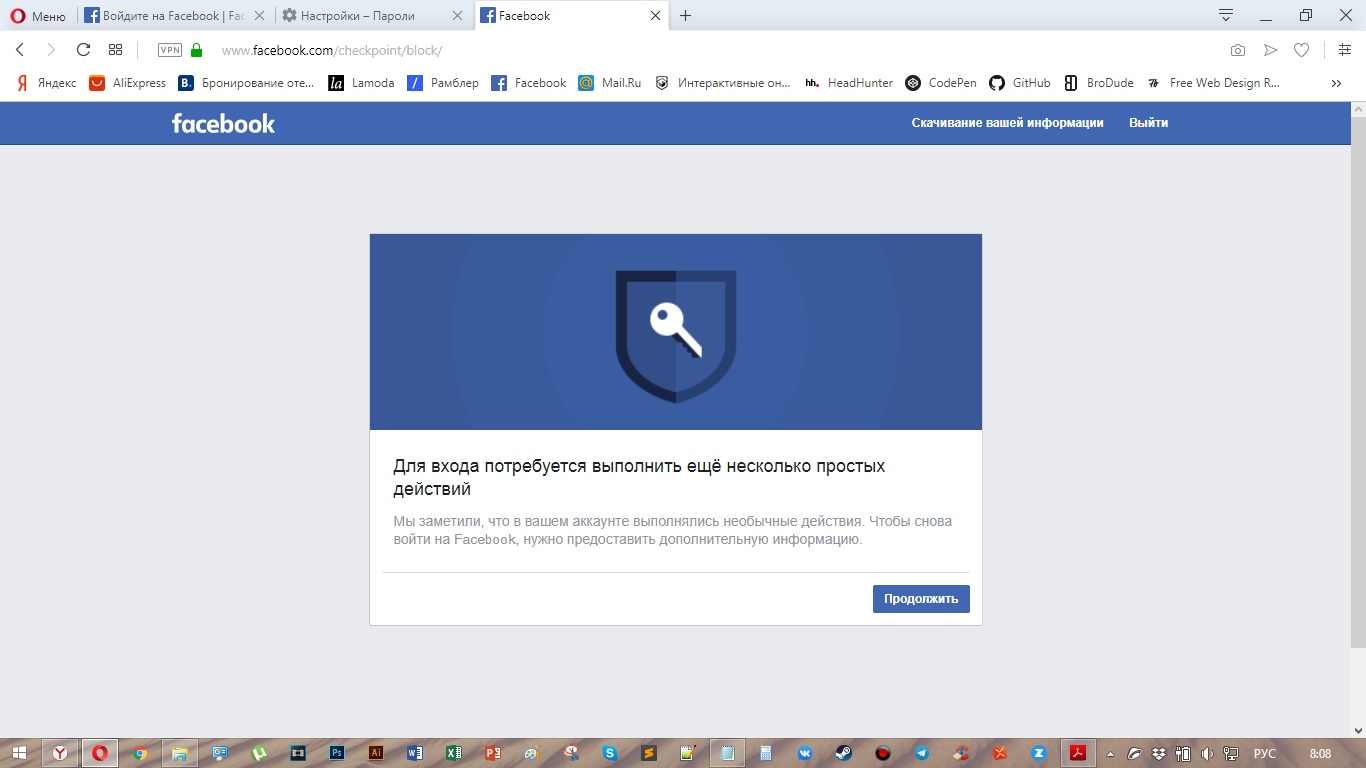
Task: Open Steam from the taskbar
Action: 844,753
